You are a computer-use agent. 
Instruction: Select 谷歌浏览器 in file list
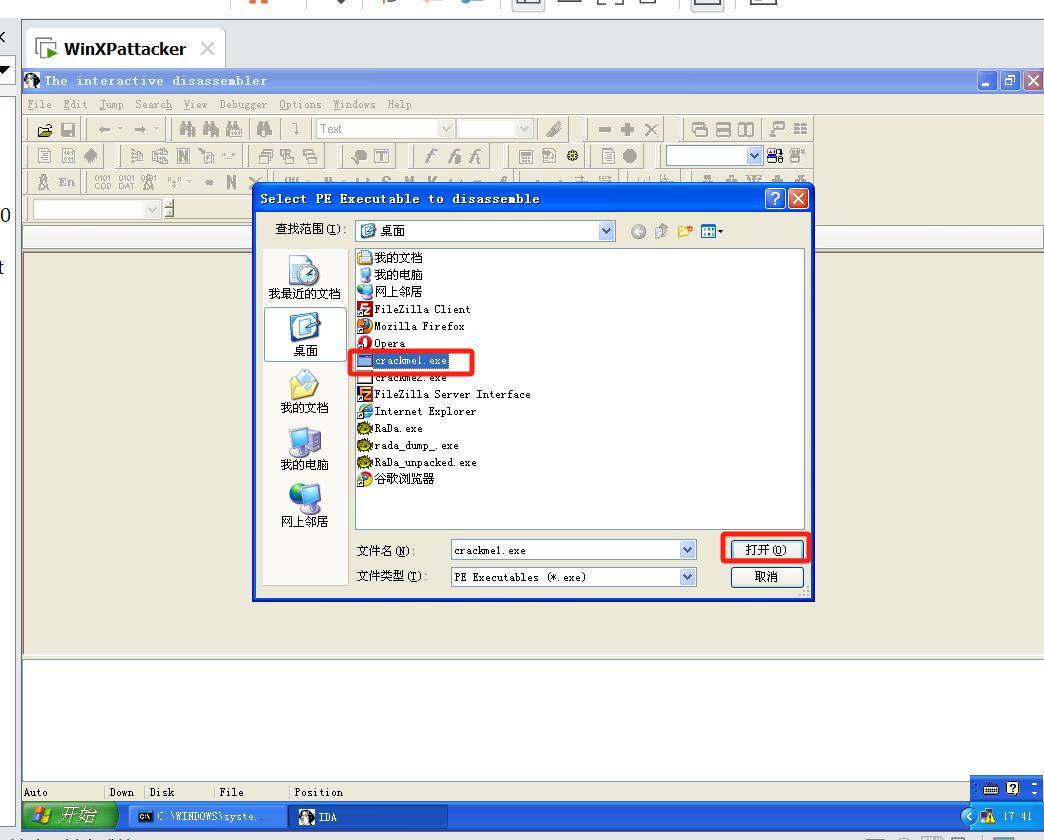click(396, 479)
